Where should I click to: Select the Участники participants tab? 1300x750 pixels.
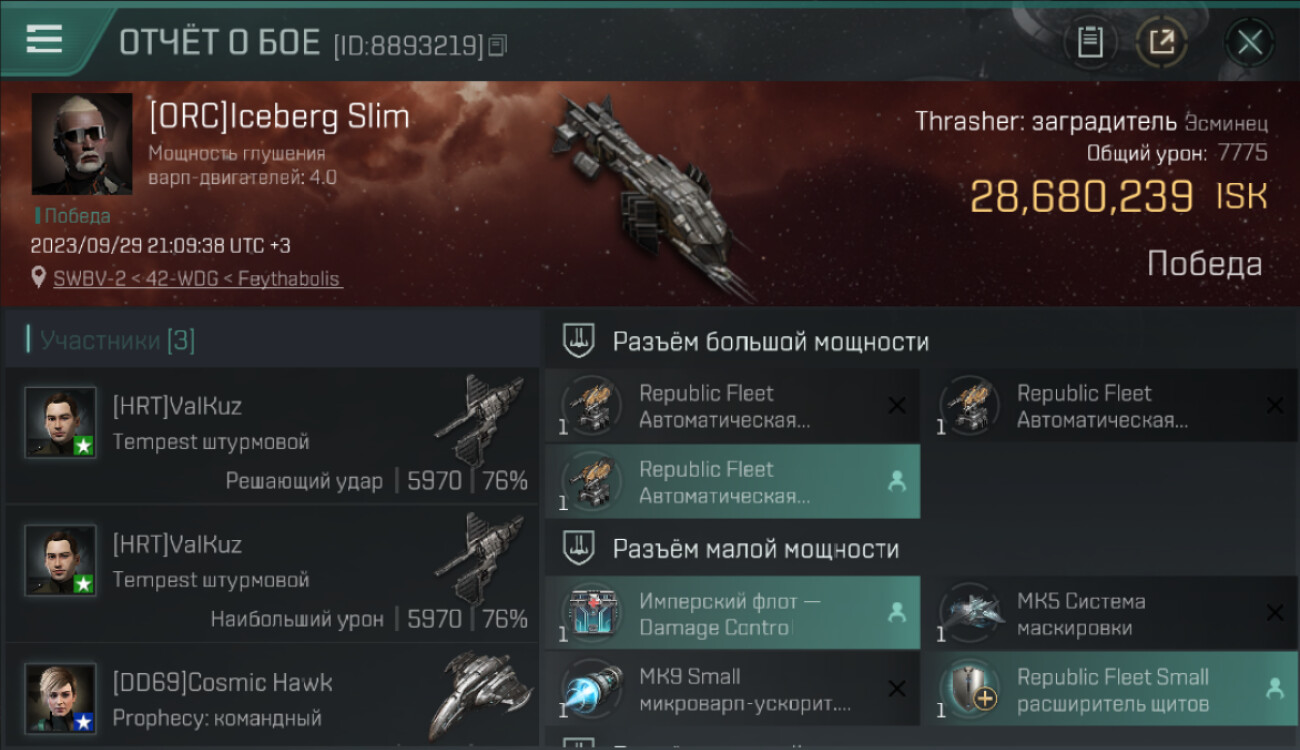(112, 340)
